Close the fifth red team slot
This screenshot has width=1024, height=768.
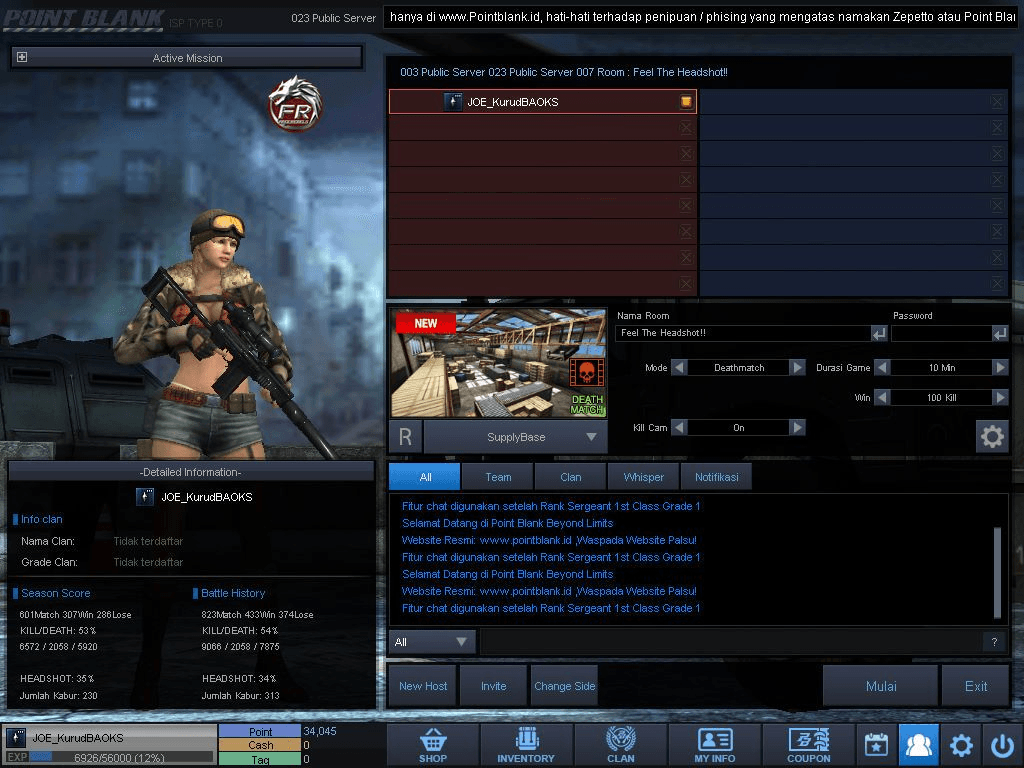[x=686, y=206]
